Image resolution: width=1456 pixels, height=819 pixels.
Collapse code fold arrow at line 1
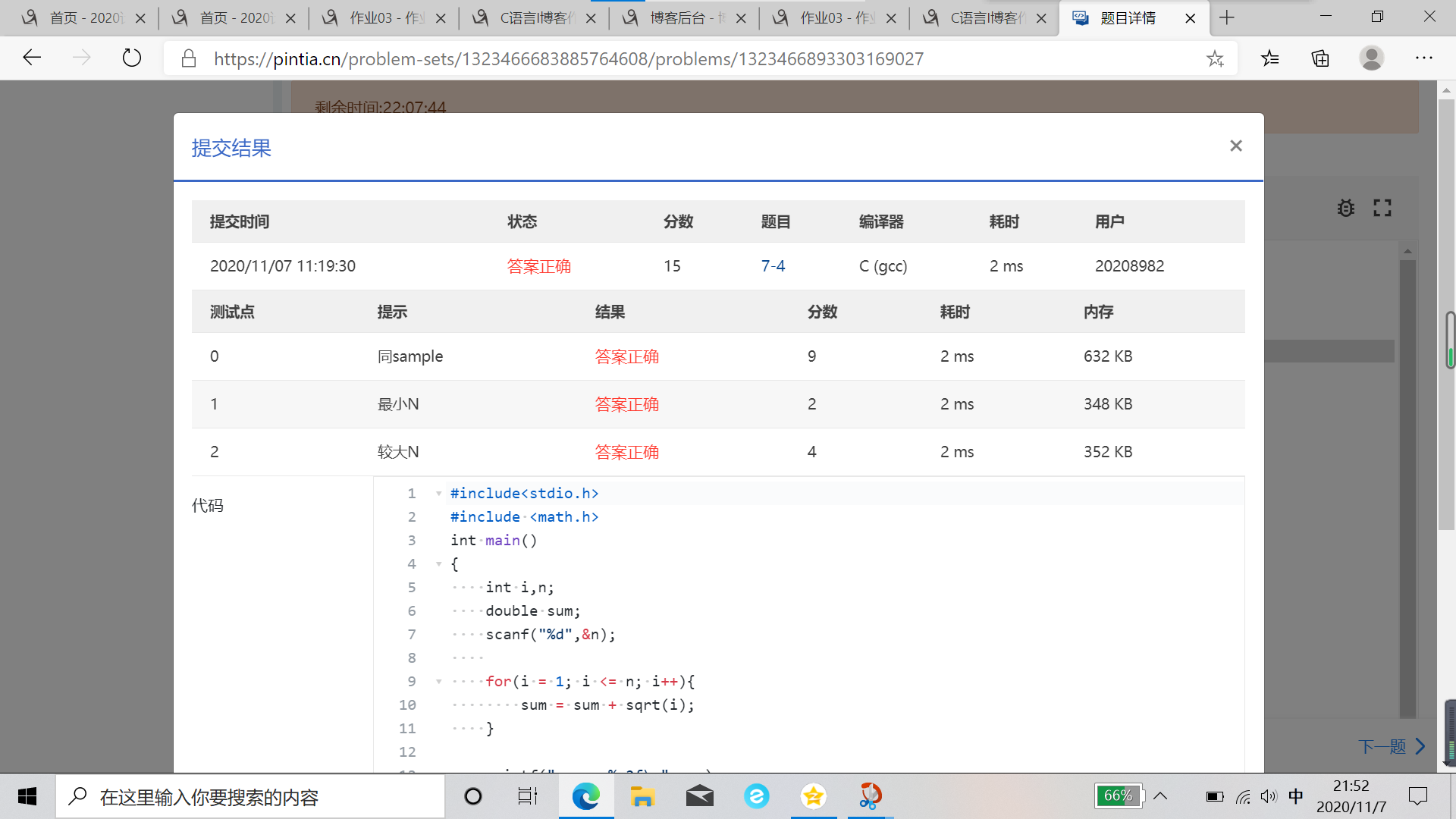click(x=438, y=494)
